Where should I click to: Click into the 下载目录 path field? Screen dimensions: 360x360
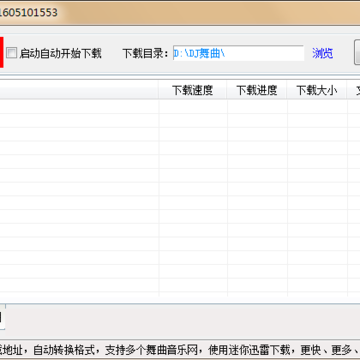(x=238, y=53)
